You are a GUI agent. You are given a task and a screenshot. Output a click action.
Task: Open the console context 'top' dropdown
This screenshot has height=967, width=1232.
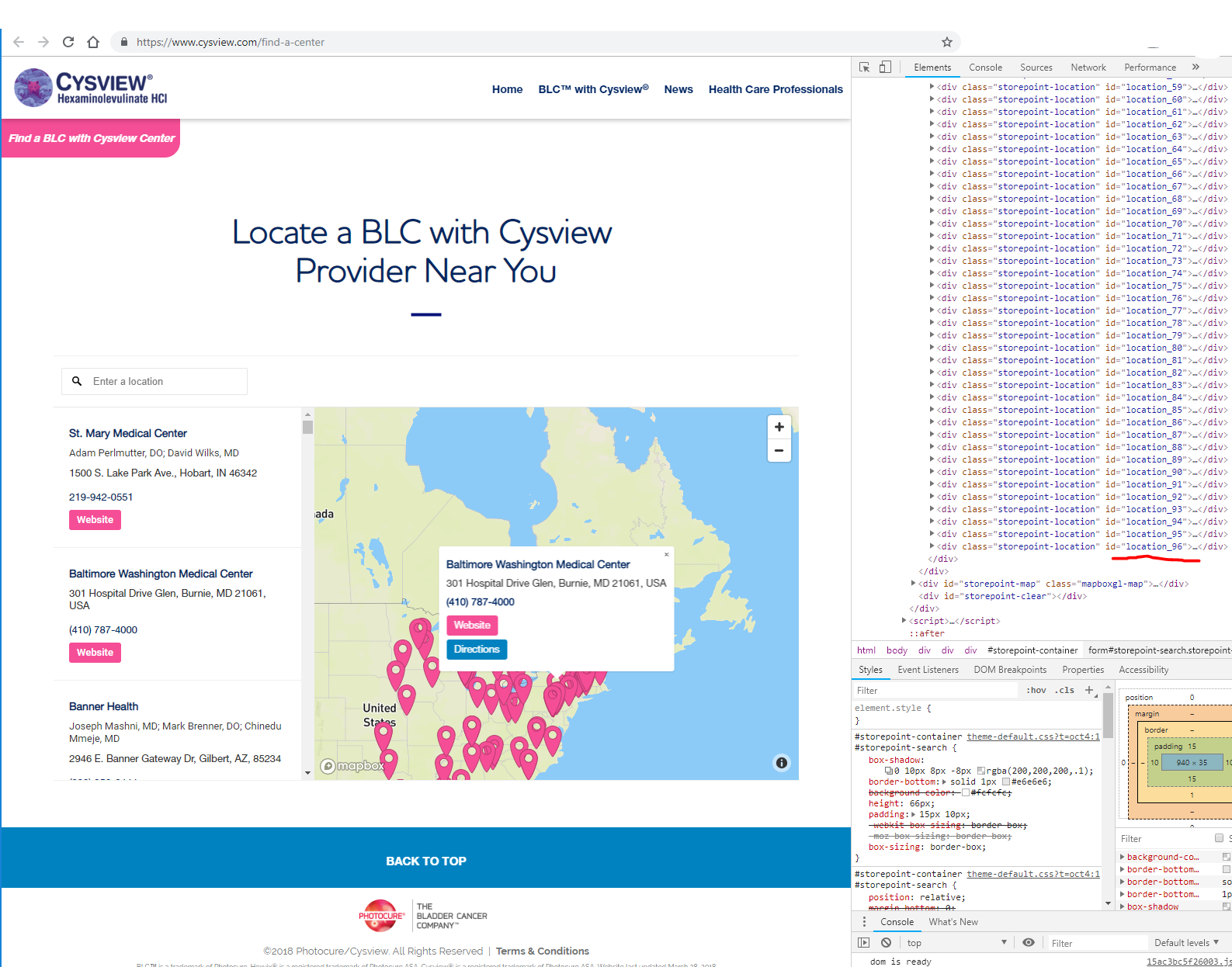pyautogui.click(x=956, y=943)
